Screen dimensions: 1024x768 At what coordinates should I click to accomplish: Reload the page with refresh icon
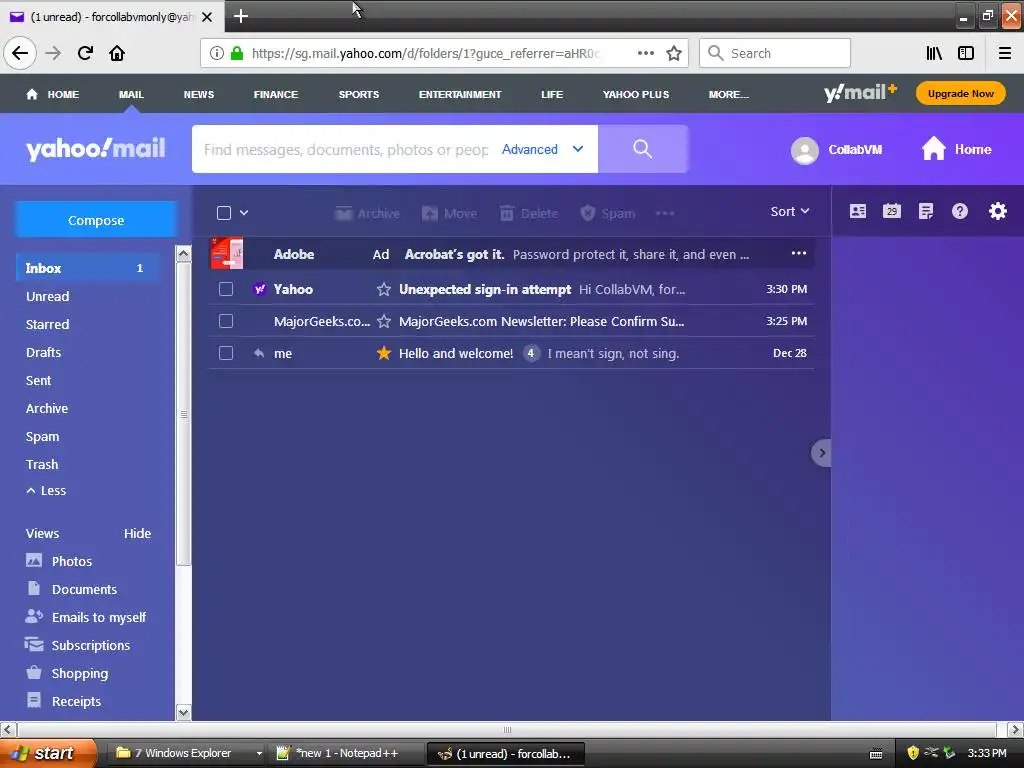pos(85,53)
